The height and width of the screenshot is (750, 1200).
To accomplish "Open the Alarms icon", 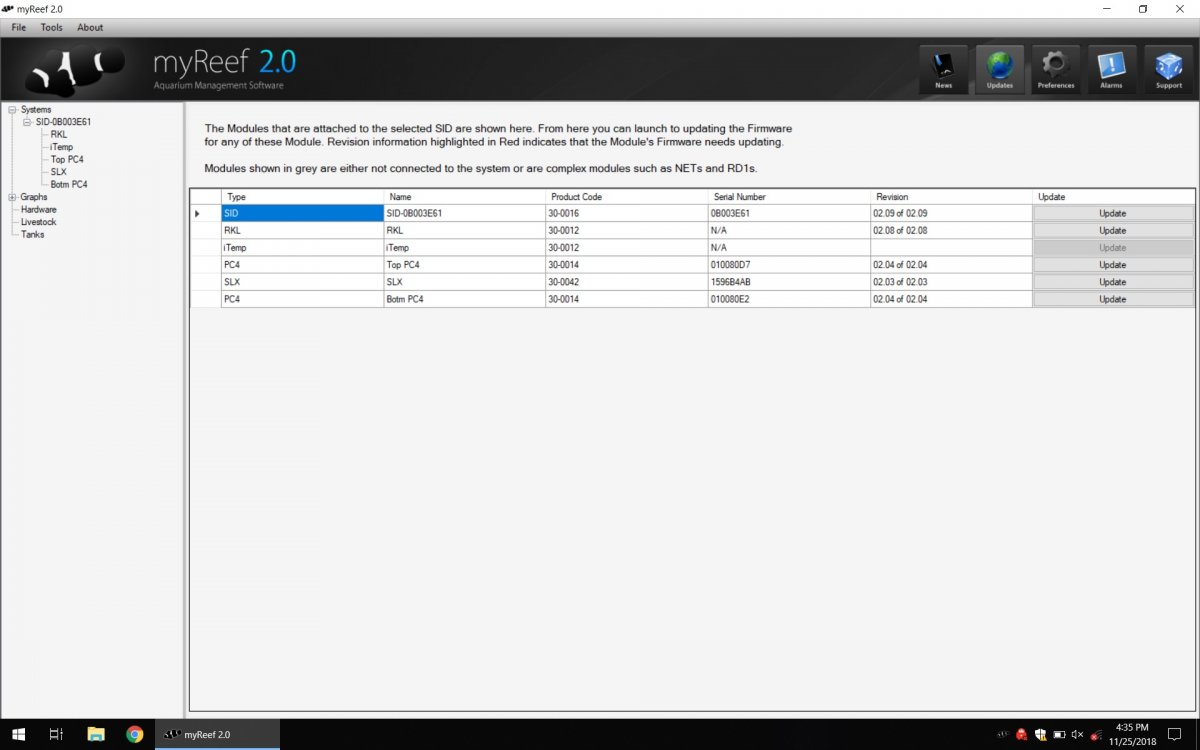I will [1112, 69].
